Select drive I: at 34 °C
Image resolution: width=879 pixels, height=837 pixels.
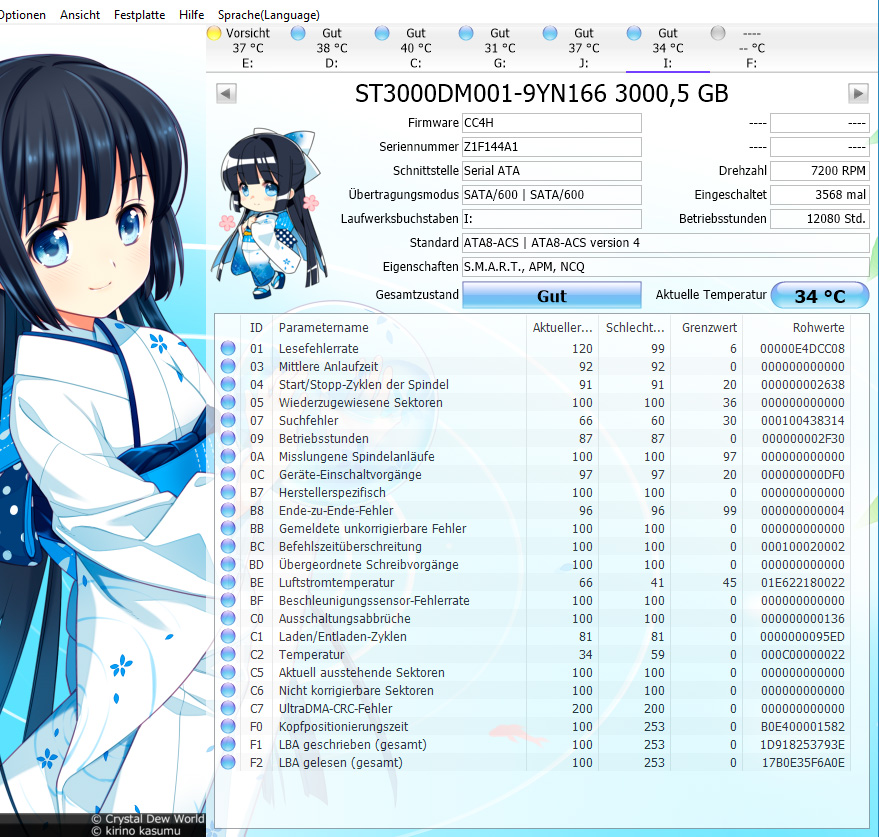pos(668,48)
